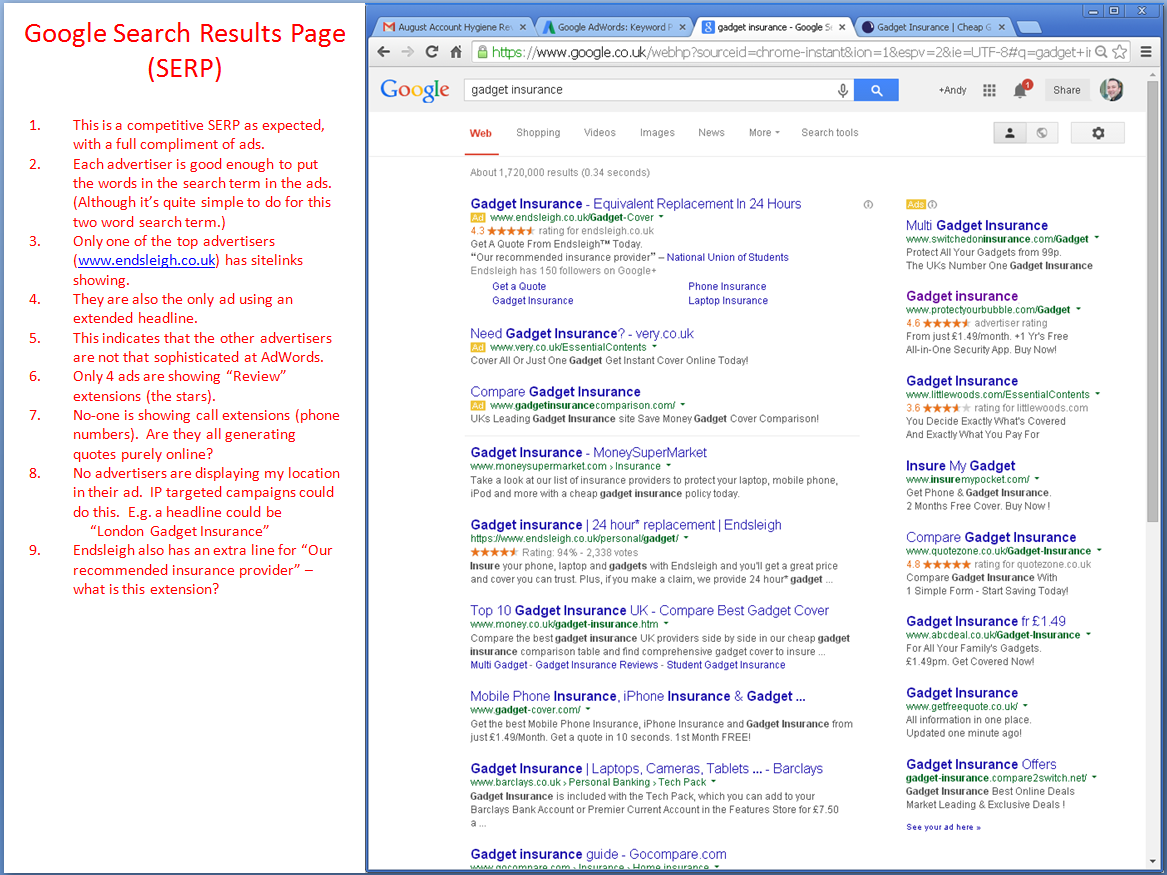Viewport: 1167px width, 875px height.
Task: Expand arrow next to gadgetinsurancecomparison.com URL
Action: [x=682, y=405]
